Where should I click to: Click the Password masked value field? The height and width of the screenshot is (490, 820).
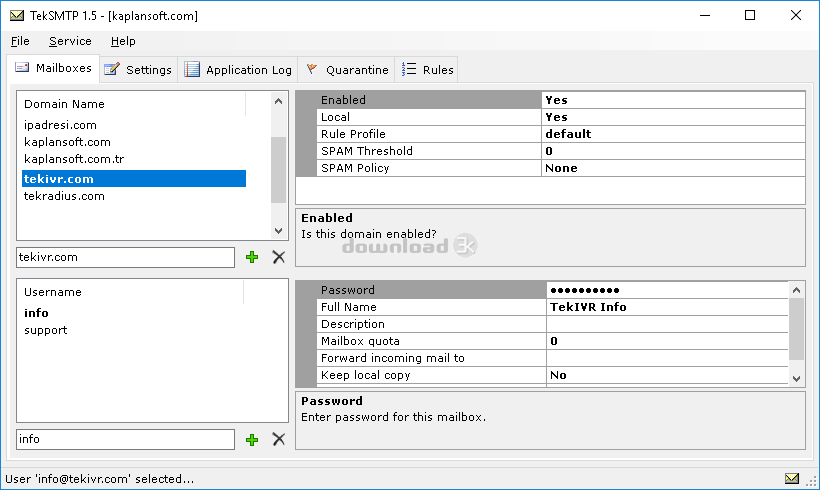[667, 290]
